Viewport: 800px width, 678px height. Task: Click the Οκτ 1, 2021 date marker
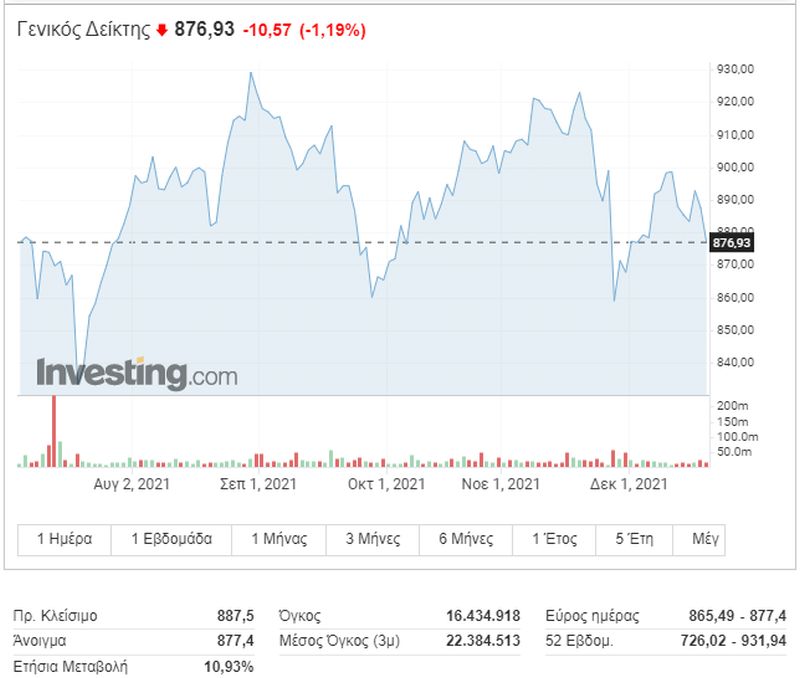(x=386, y=484)
